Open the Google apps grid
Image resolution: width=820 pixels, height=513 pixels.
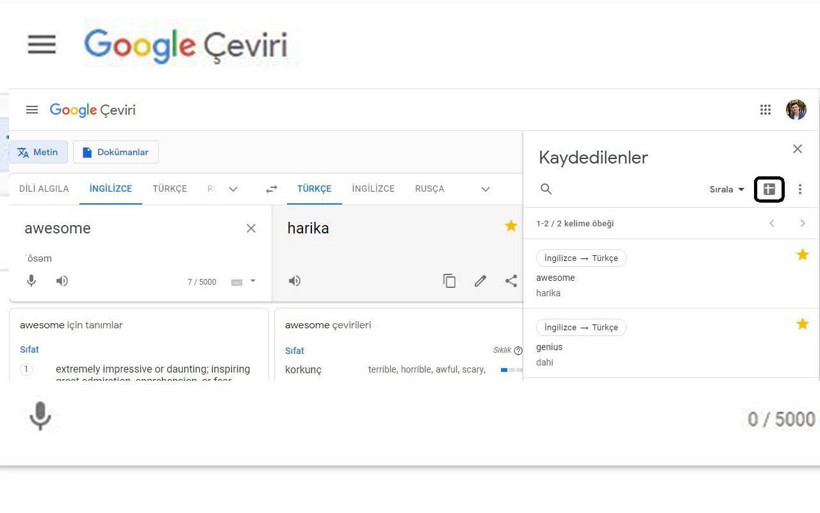pos(765,110)
